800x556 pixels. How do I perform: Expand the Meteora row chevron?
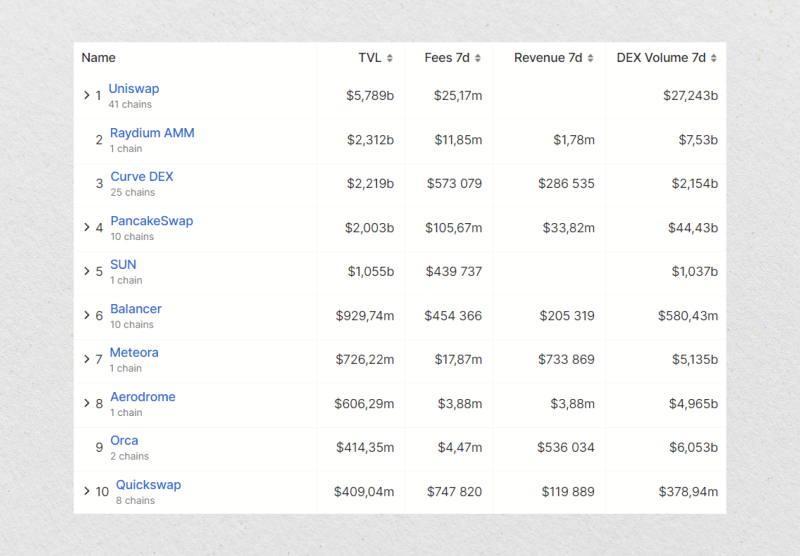(87, 359)
